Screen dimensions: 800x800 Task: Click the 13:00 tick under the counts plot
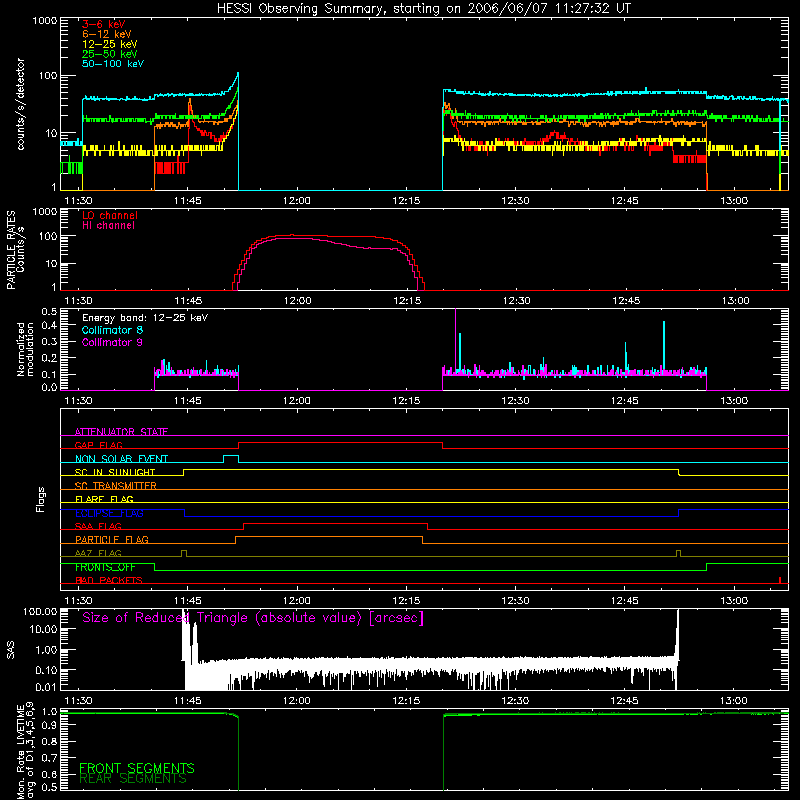(x=734, y=201)
